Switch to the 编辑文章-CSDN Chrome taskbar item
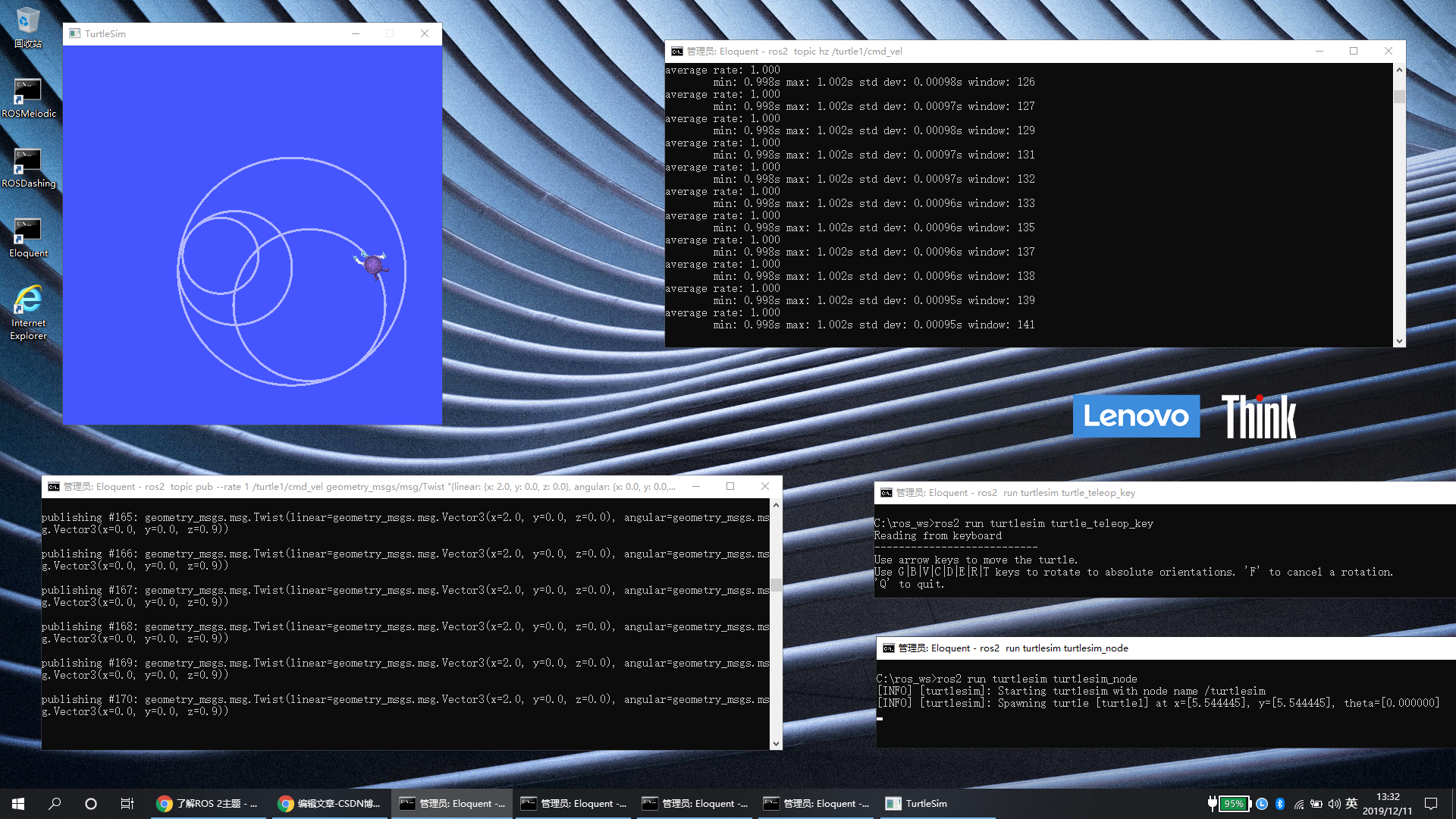1456x819 pixels. pos(329,803)
